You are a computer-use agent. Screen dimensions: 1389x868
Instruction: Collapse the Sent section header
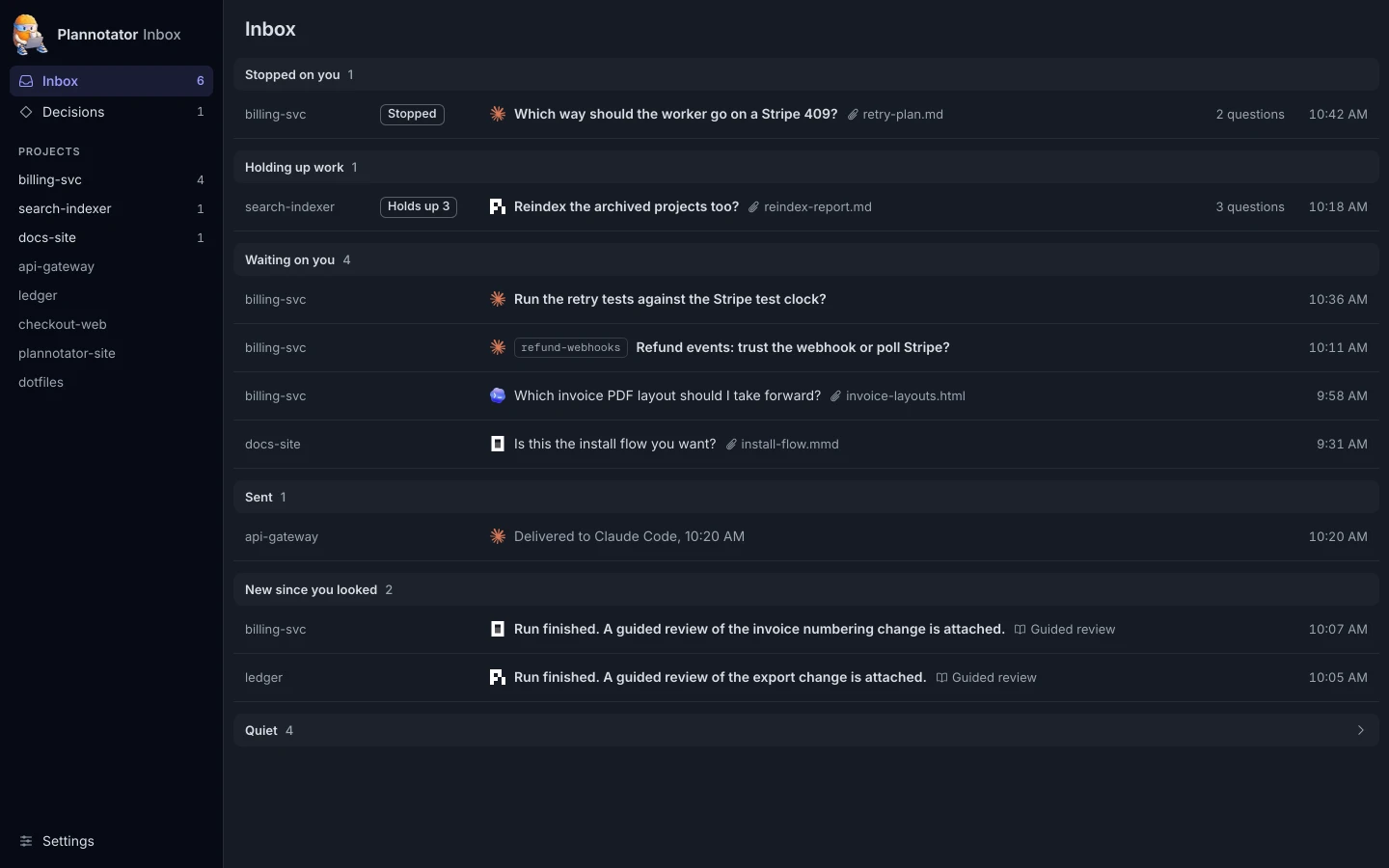click(806, 497)
